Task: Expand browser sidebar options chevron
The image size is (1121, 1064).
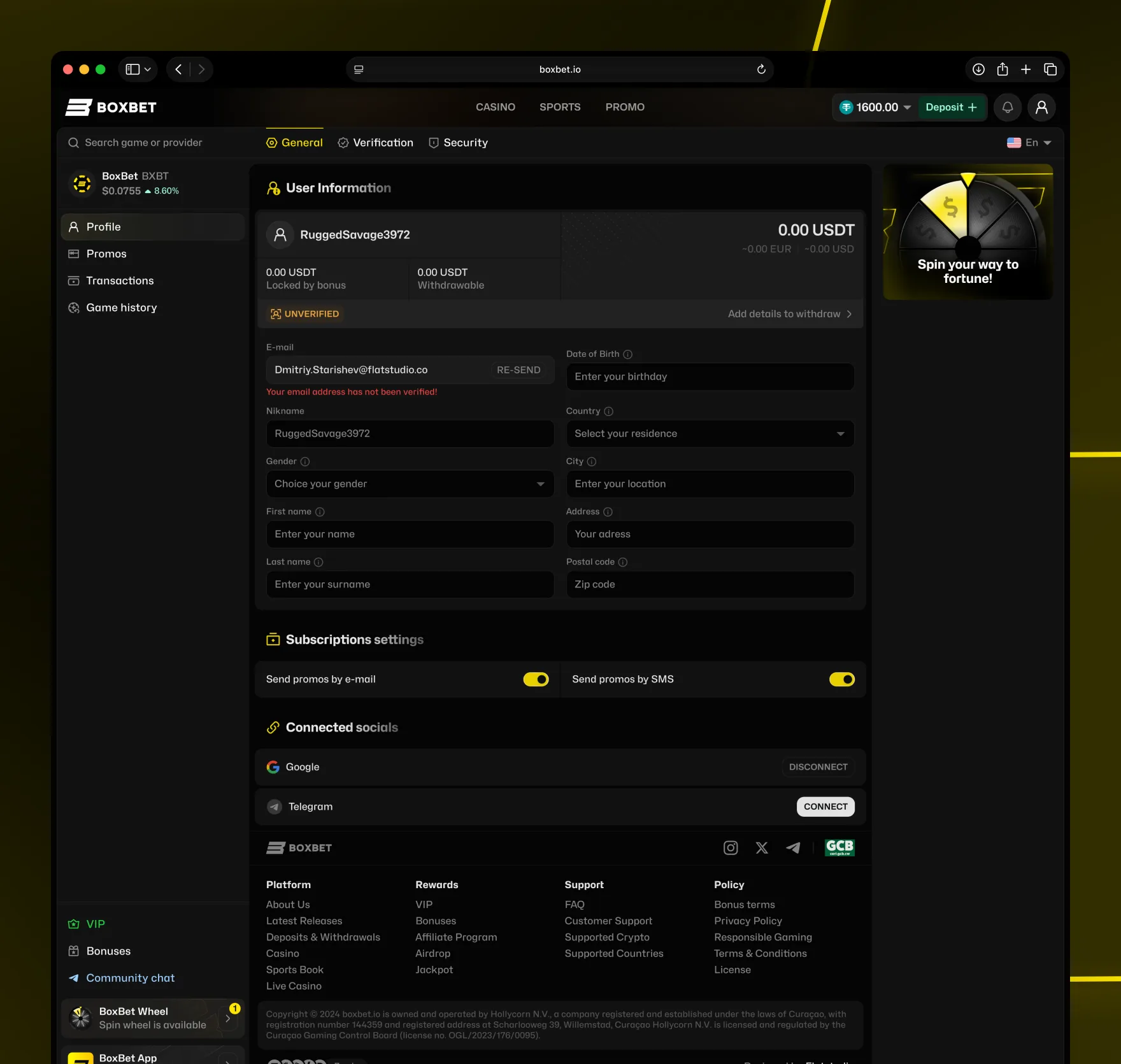Action: click(x=148, y=69)
